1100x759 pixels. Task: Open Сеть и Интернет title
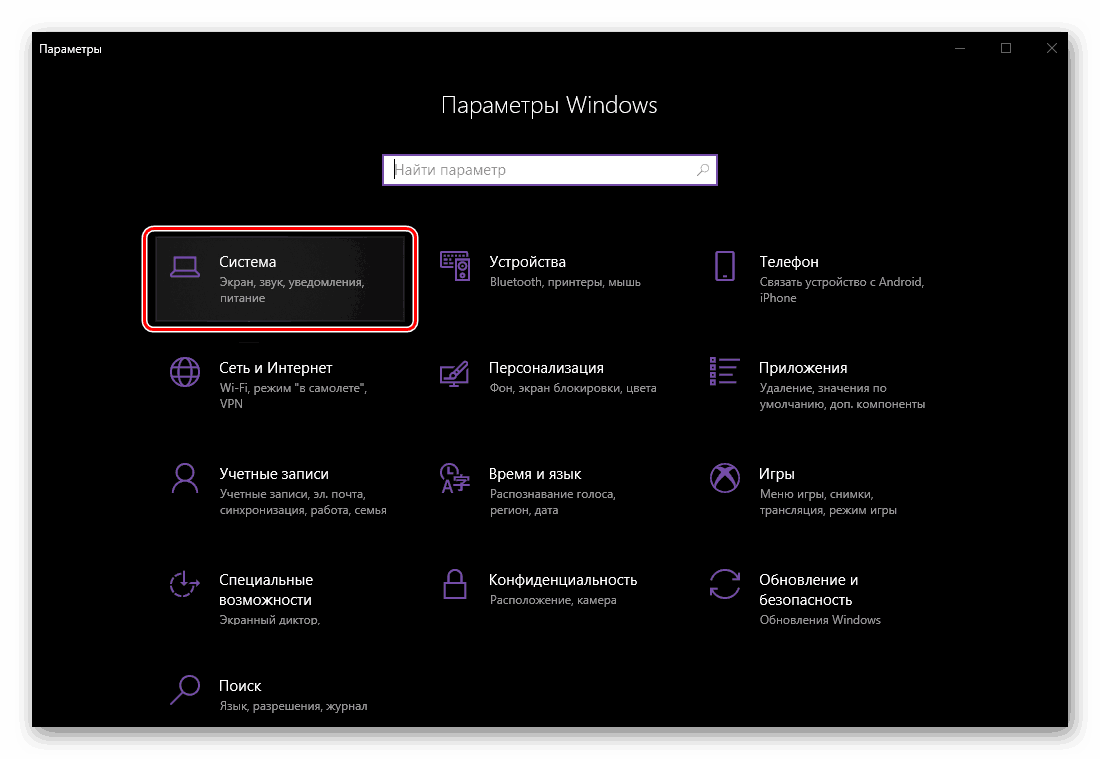276,368
